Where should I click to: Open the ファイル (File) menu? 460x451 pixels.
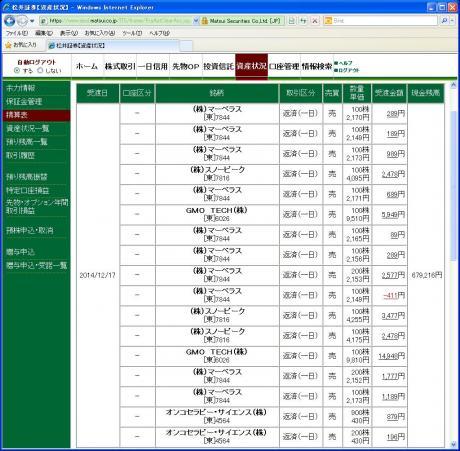[17, 33]
